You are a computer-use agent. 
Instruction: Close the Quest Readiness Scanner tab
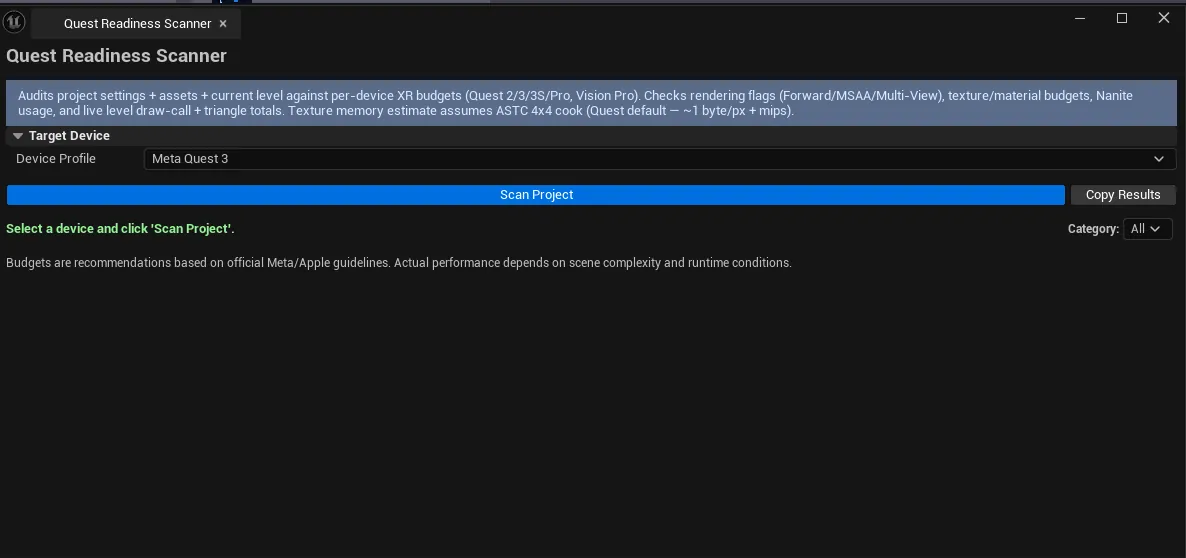tap(222, 23)
